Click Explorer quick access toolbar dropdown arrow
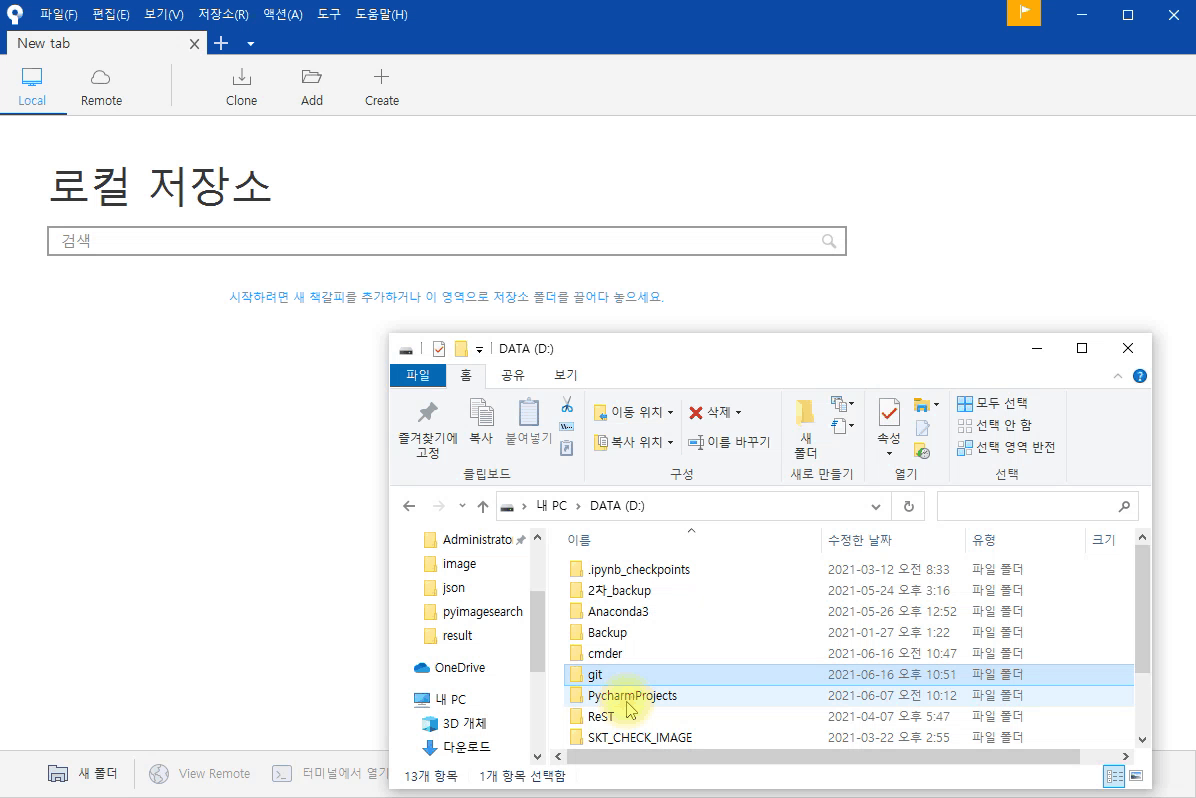 pyautogui.click(x=479, y=349)
